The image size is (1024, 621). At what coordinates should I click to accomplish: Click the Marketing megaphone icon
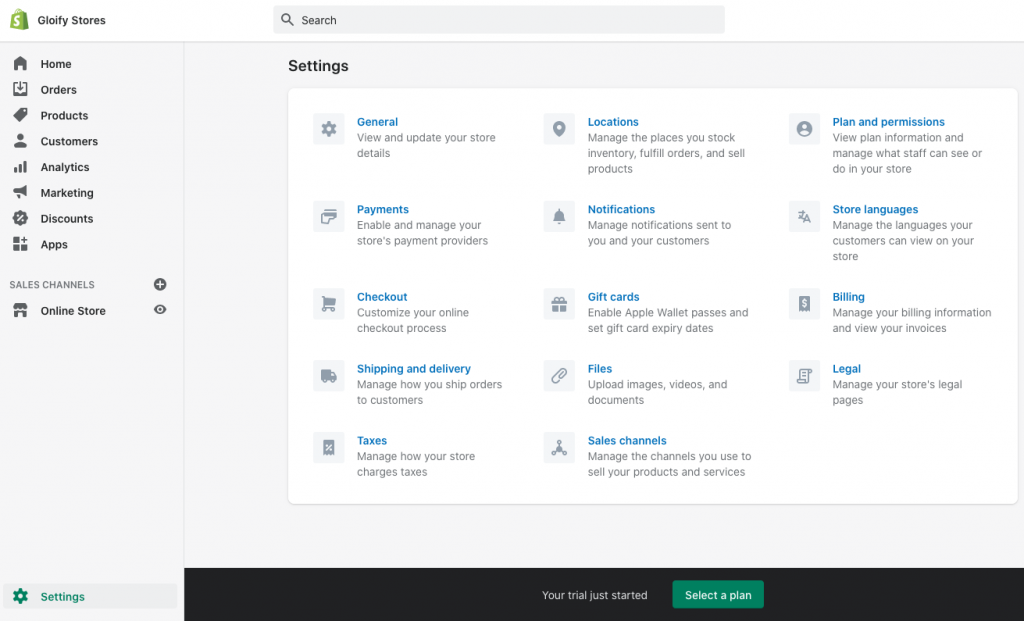click(20, 192)
